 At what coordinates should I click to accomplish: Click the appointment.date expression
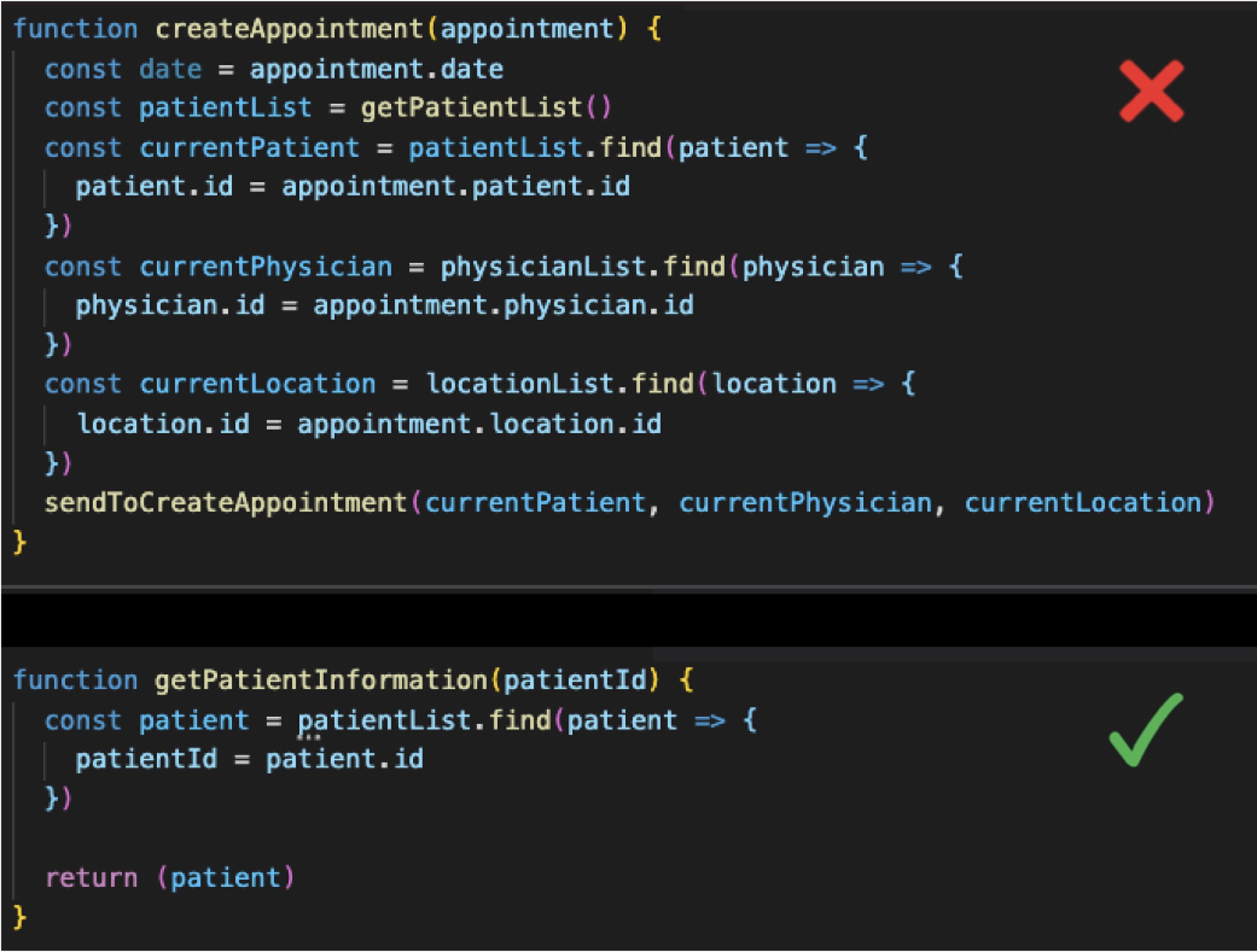(x=376, y=69)
